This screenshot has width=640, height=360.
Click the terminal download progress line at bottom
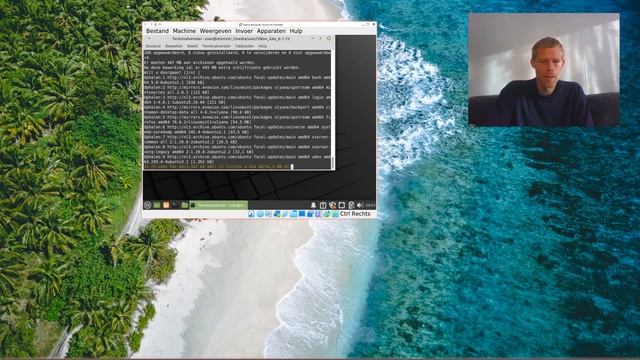click(x=218, y=167)
